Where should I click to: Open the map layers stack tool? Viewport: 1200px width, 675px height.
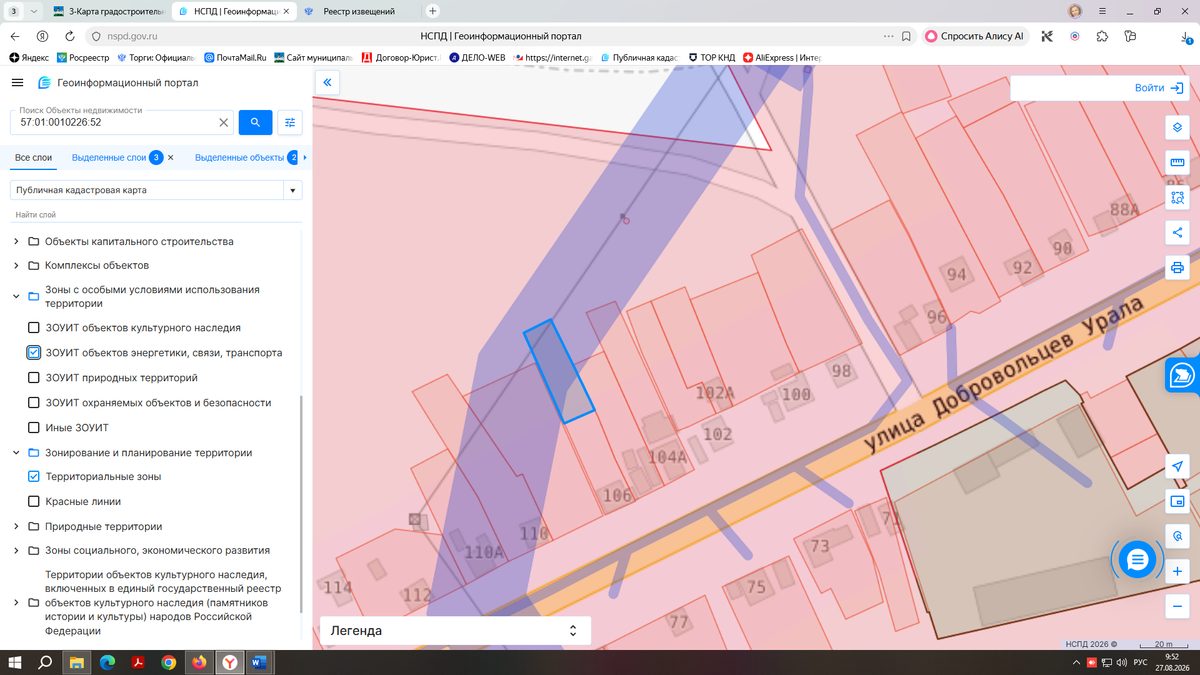pos(1177,128)
